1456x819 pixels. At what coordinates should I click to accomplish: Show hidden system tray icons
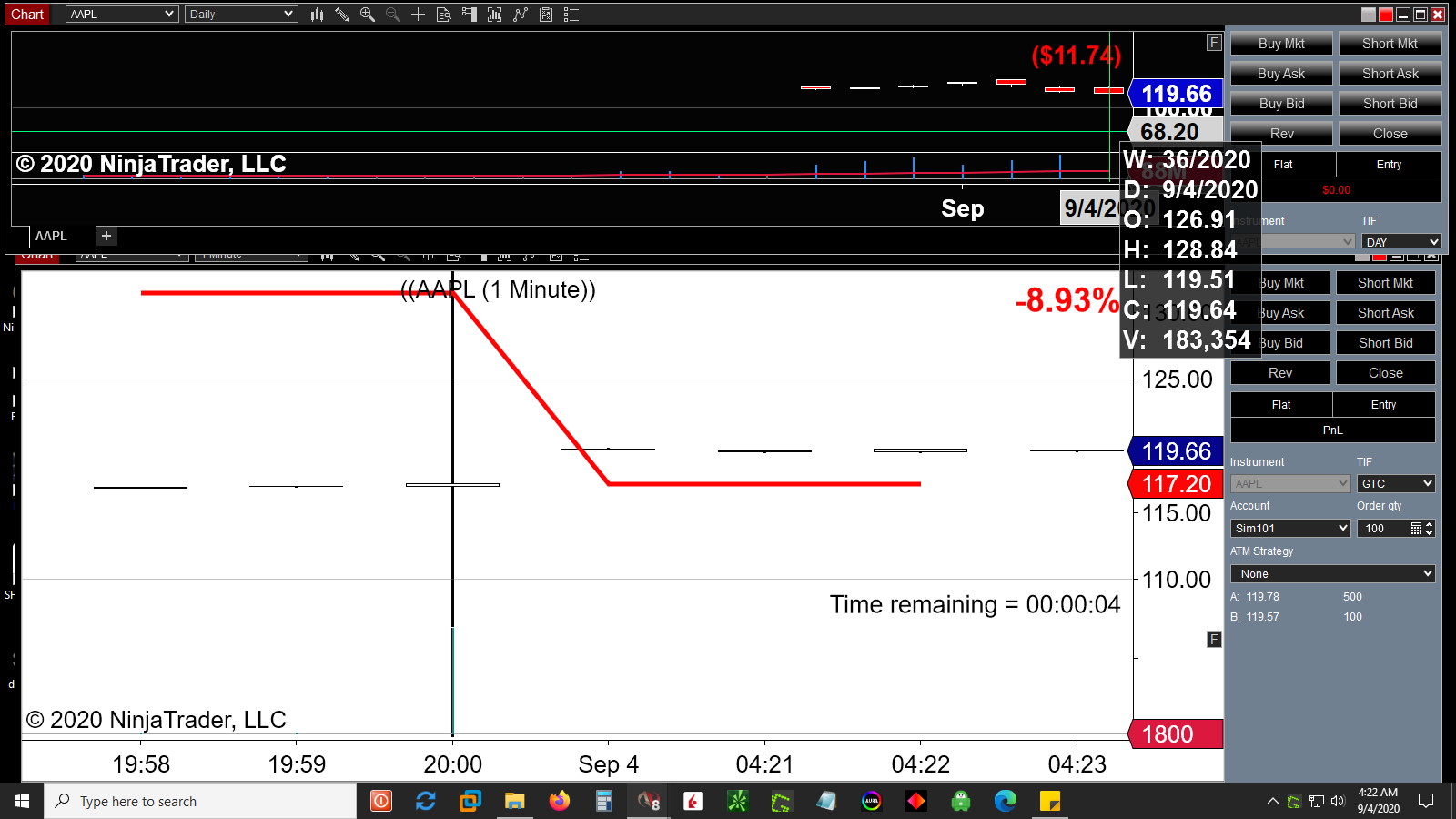(x=1272, y=801)
